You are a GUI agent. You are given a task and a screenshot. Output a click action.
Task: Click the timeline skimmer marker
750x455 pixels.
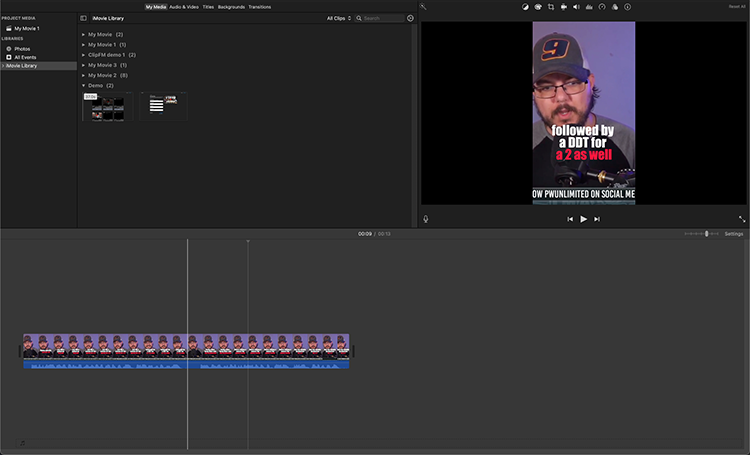(248, 241)
